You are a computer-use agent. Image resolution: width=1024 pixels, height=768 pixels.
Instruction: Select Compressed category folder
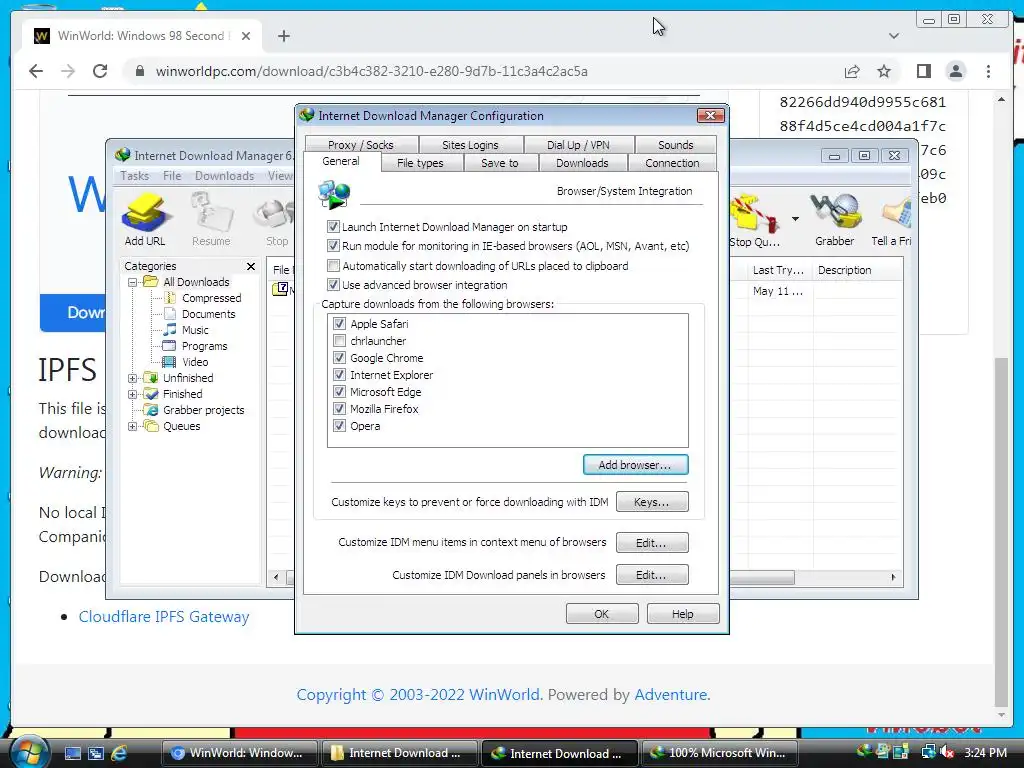[x=211, y=298]
